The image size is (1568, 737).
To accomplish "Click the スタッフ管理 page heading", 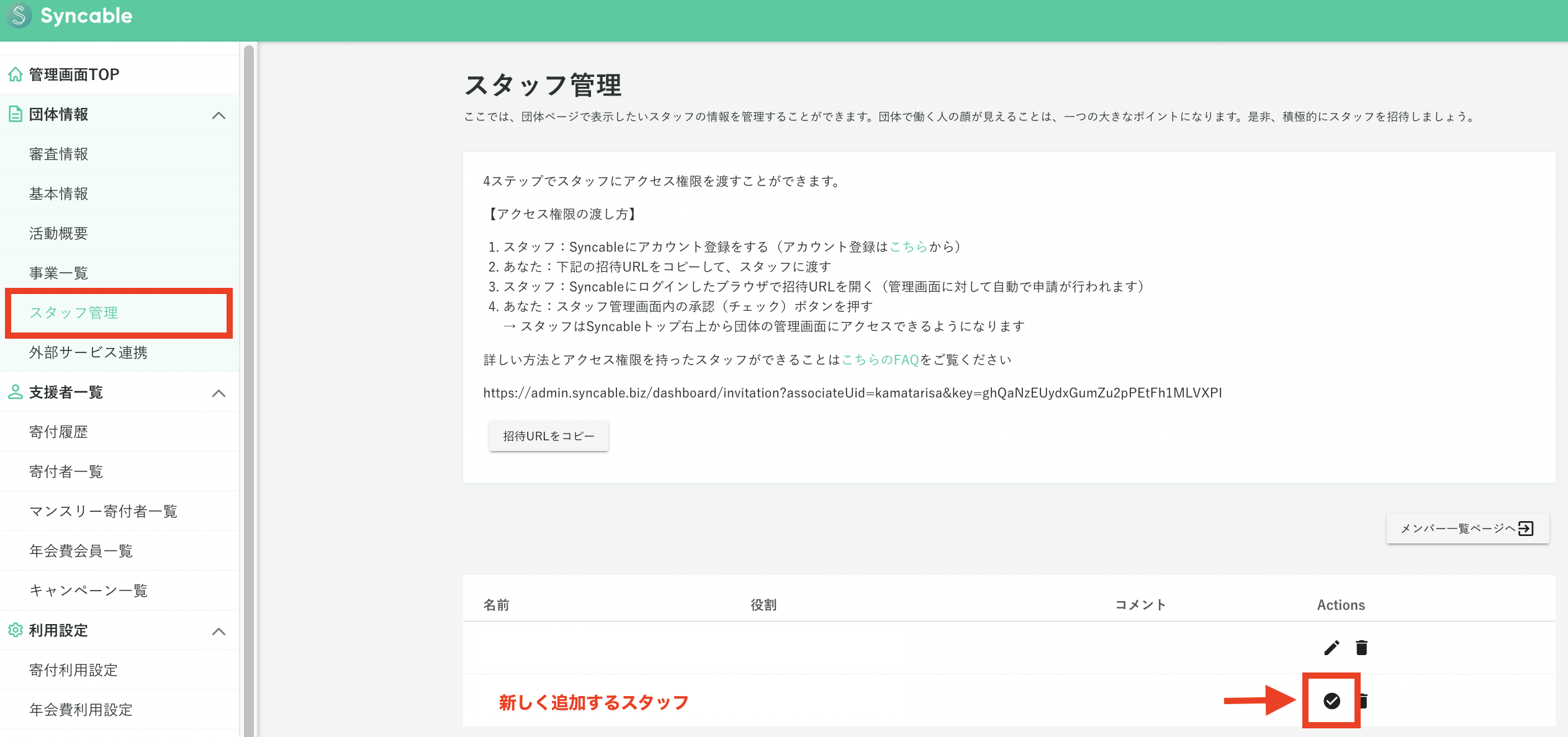I will 543,85.
